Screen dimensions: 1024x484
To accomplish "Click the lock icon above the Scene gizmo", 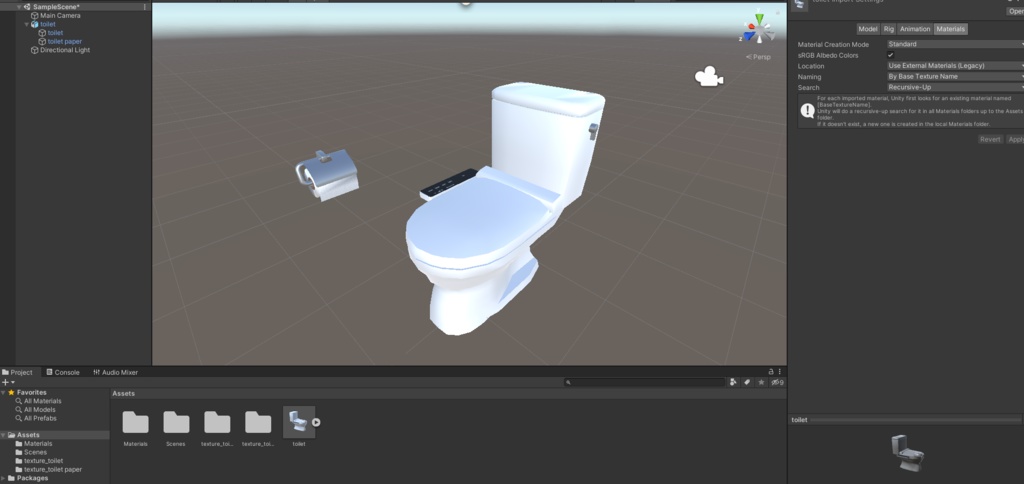I will (x=777, y=12).
